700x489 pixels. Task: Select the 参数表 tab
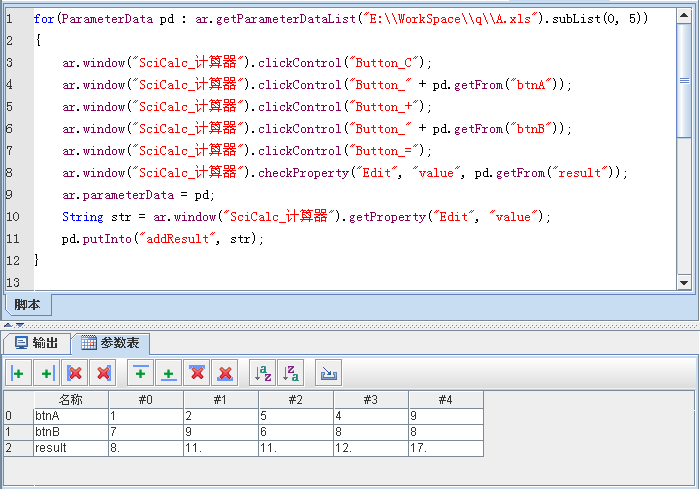pos(114,343)
